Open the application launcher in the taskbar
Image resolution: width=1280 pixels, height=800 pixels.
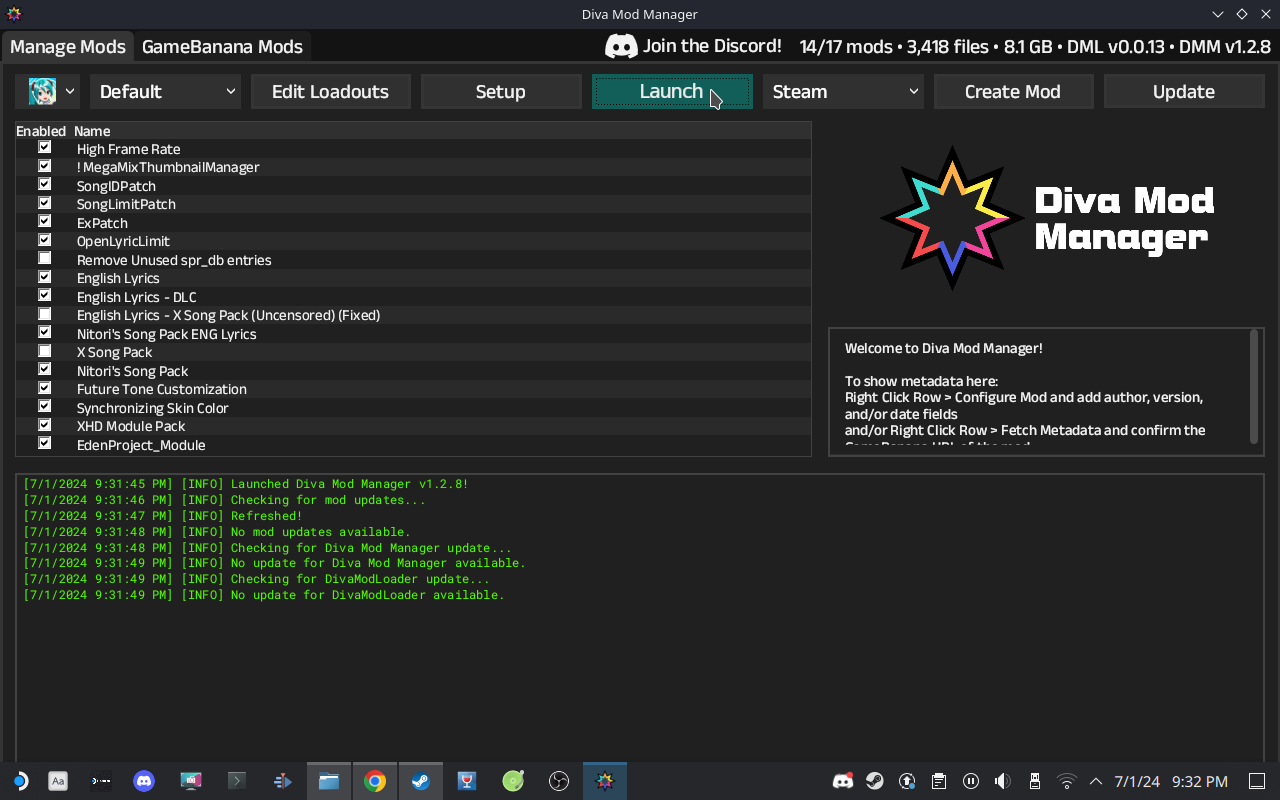coord(19,781)
